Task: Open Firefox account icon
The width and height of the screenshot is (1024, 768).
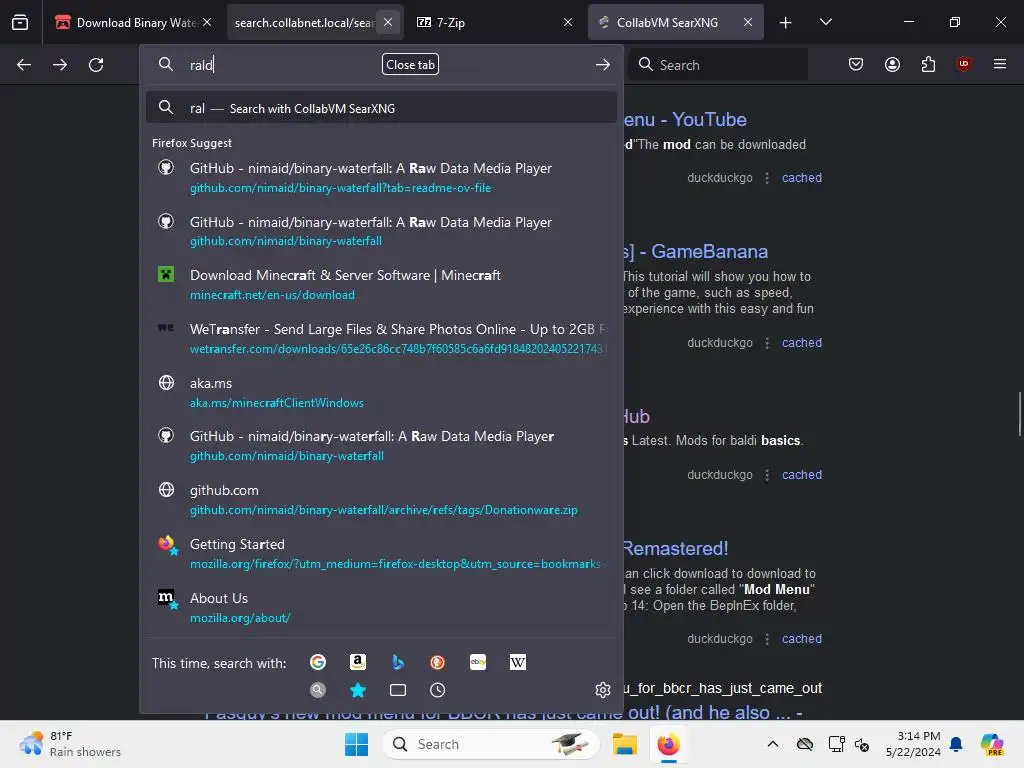Action: click(x=892, y=64)
